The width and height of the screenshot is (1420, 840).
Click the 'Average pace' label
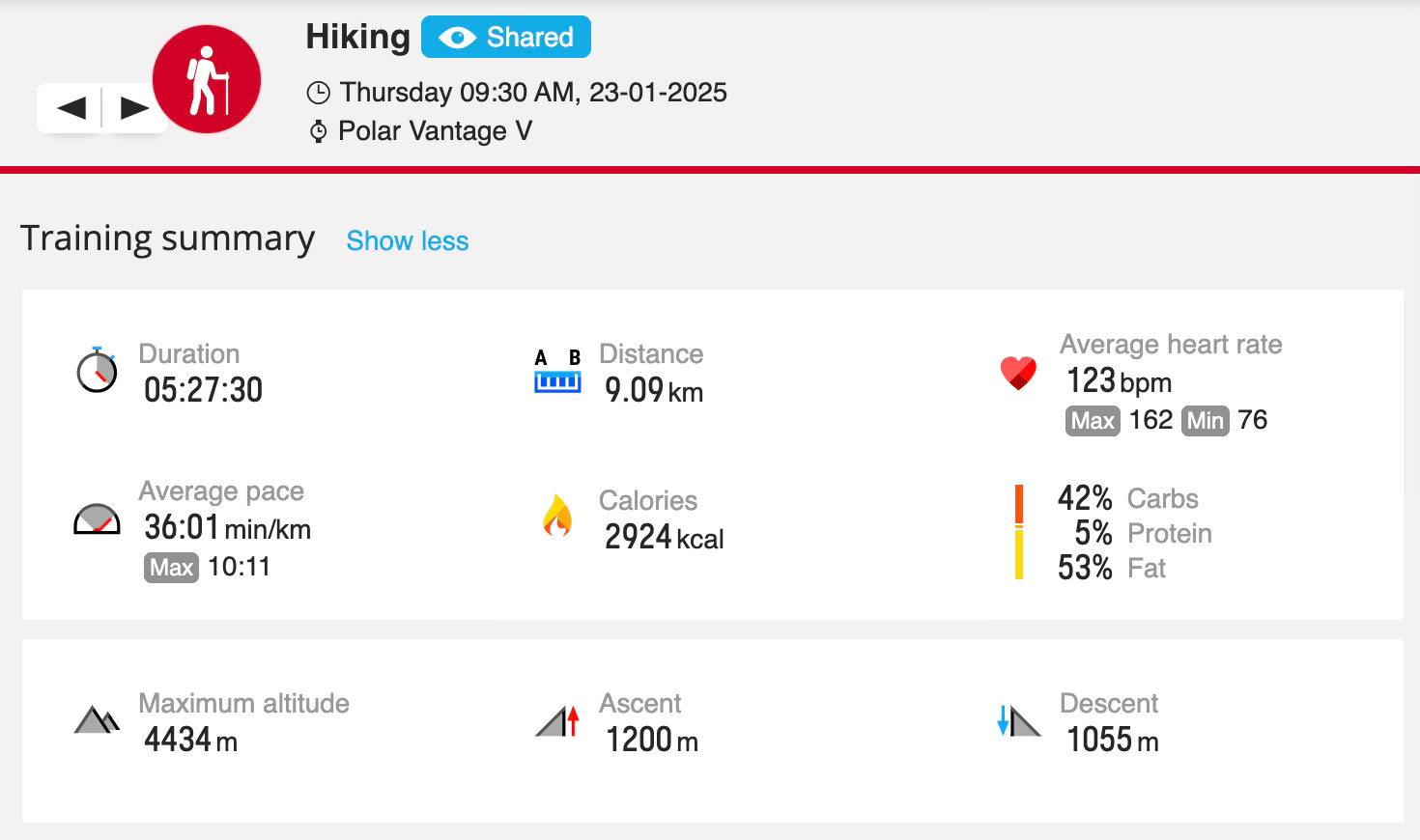tap(221, 491)
